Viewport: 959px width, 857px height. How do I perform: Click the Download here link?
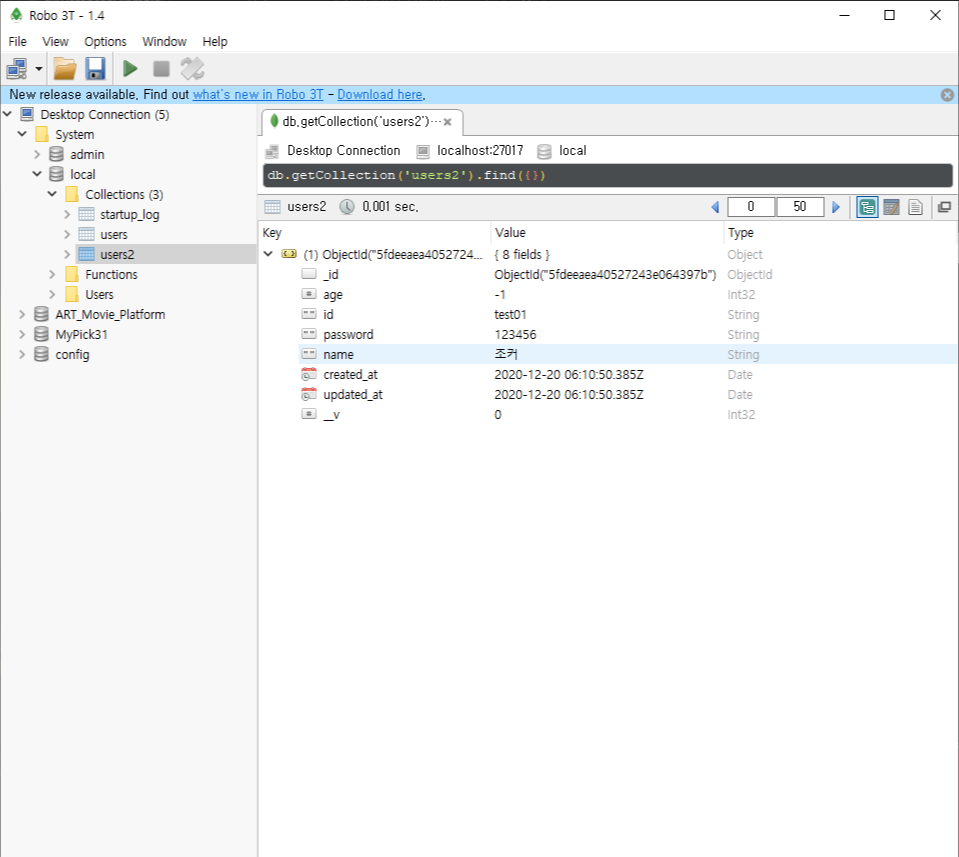[x=380, y=95]
